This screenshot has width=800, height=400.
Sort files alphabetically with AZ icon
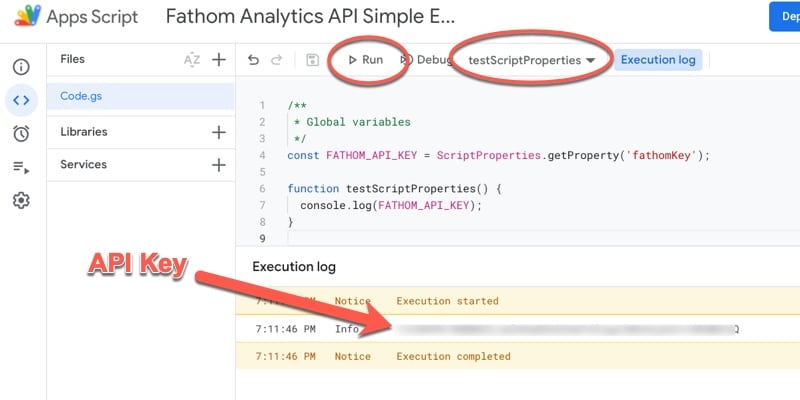(192, 60)
